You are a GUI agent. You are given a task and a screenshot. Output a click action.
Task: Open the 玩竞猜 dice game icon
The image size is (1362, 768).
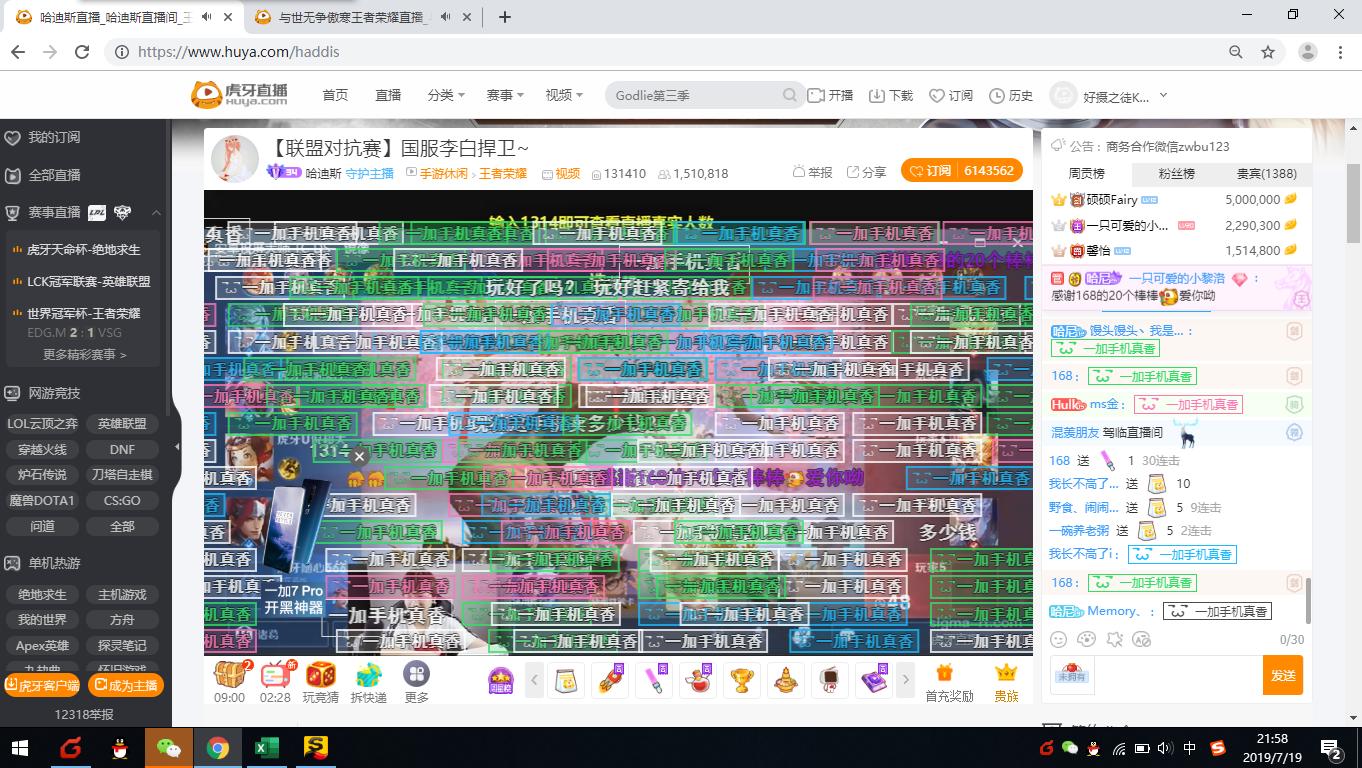[322, 677]
